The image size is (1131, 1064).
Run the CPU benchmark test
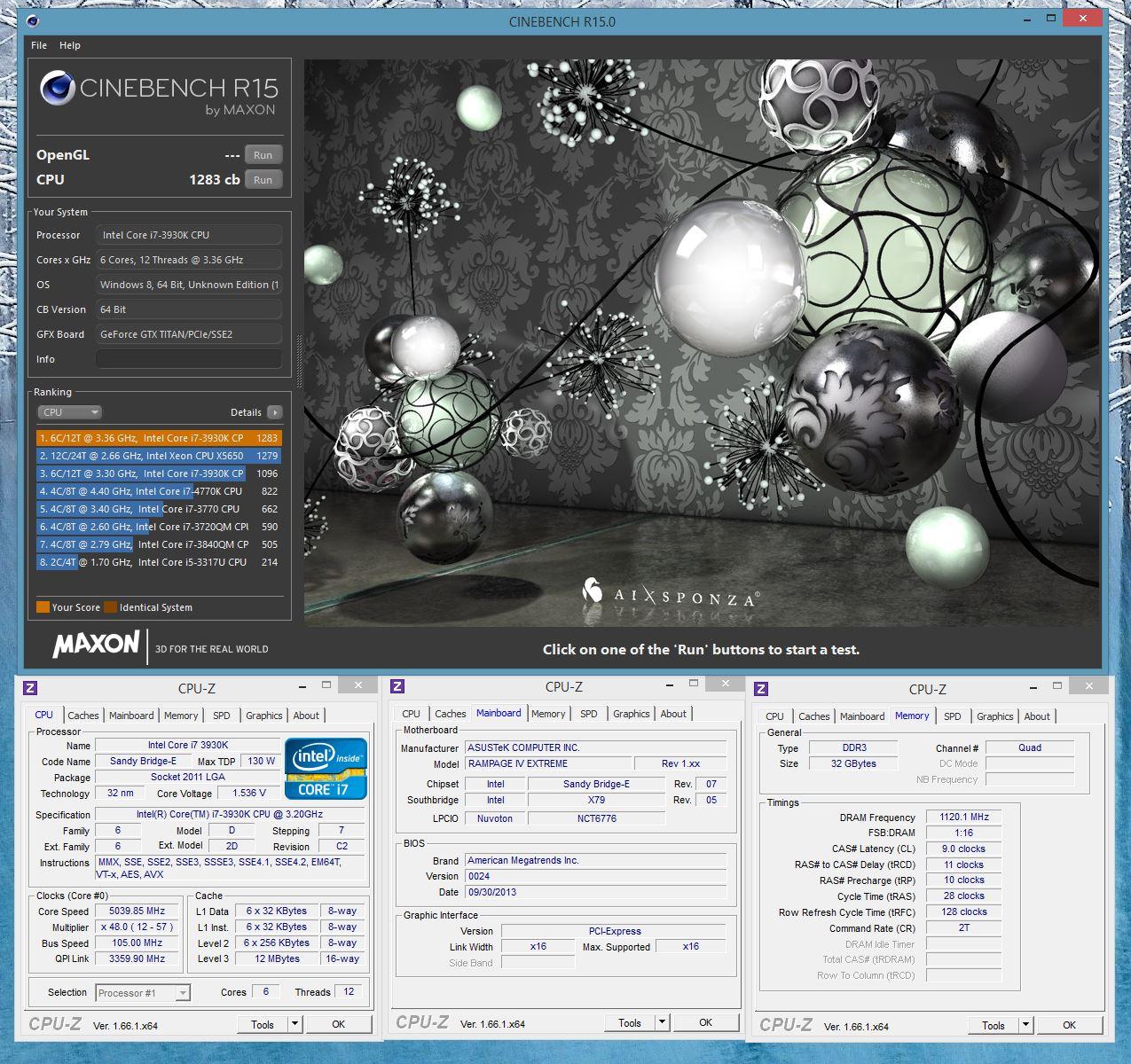click(x=263, y=180)
